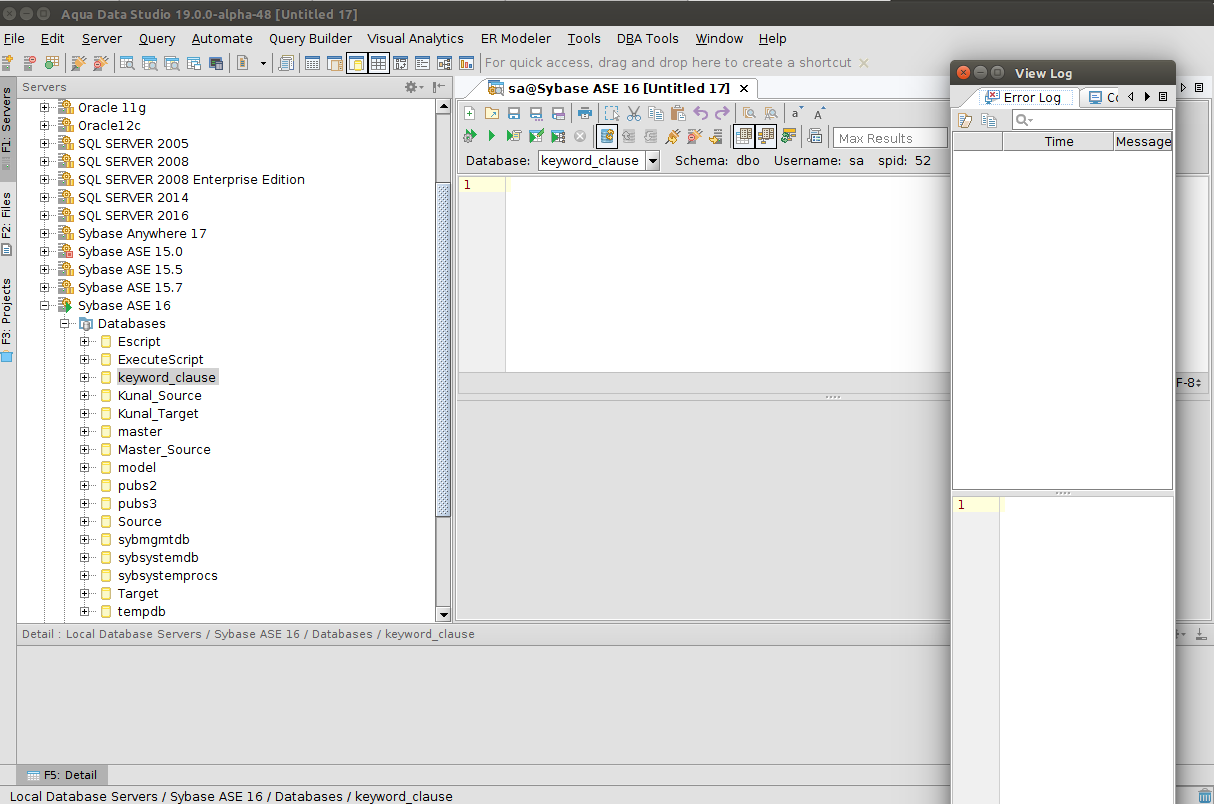This screenshot has width=1214, height=804.
Task: Switch to the Error Log tab
Action: [1022, 97]
